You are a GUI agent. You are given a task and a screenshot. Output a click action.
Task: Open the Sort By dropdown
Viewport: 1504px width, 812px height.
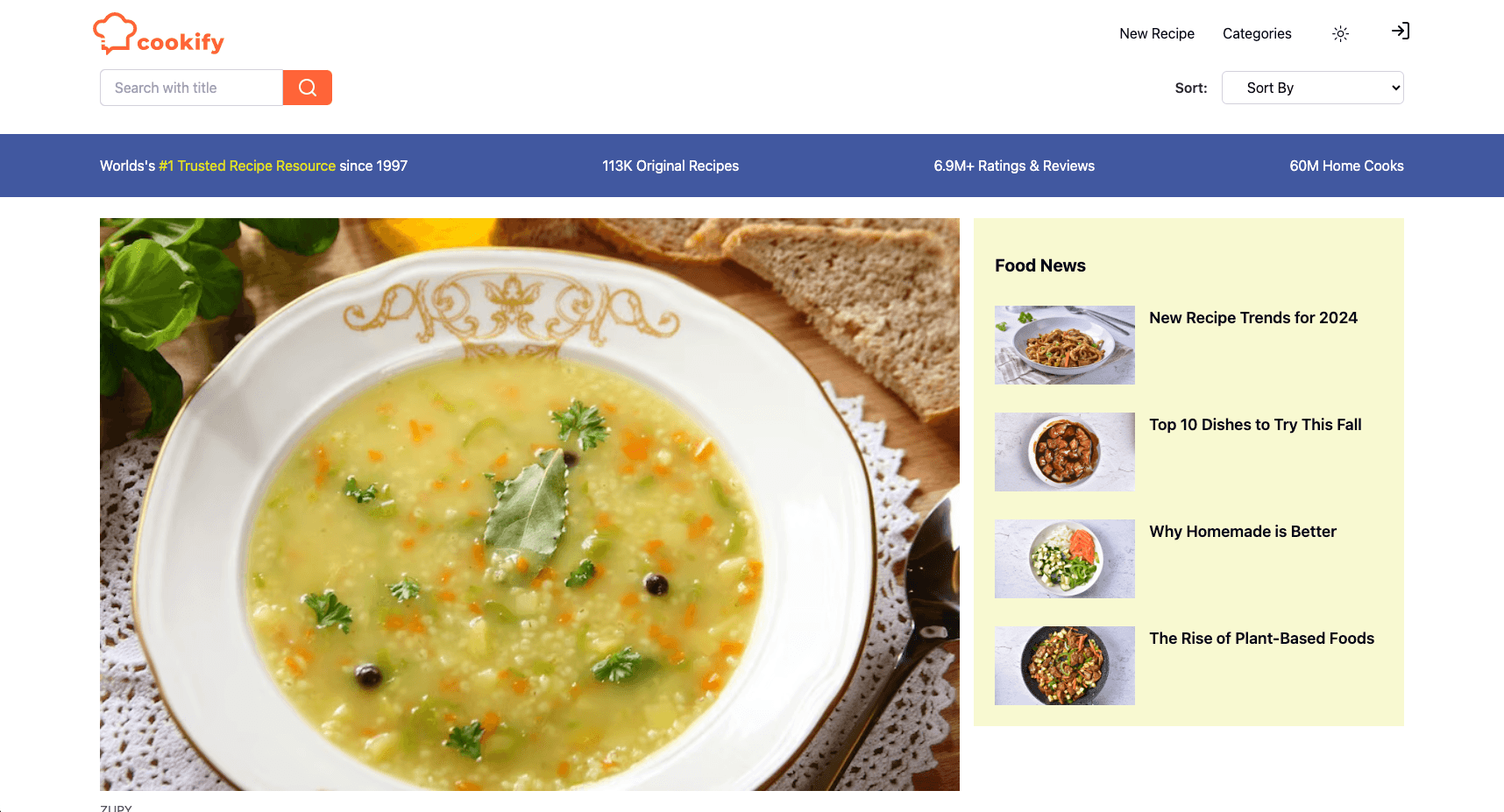[1313, 88]
